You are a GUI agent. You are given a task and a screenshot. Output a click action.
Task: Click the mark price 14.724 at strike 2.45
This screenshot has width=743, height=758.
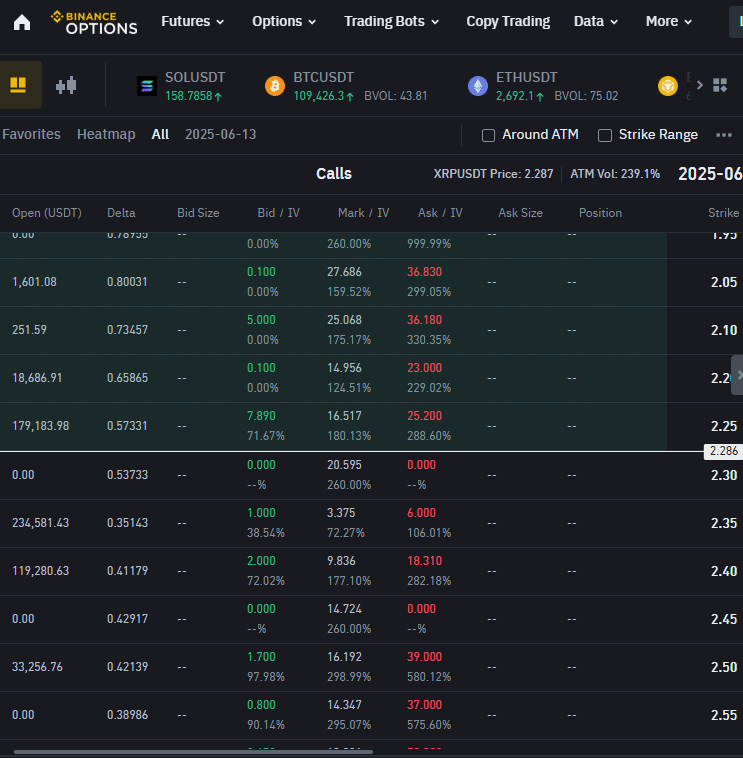pyautogui.click(x=344, y=609)
